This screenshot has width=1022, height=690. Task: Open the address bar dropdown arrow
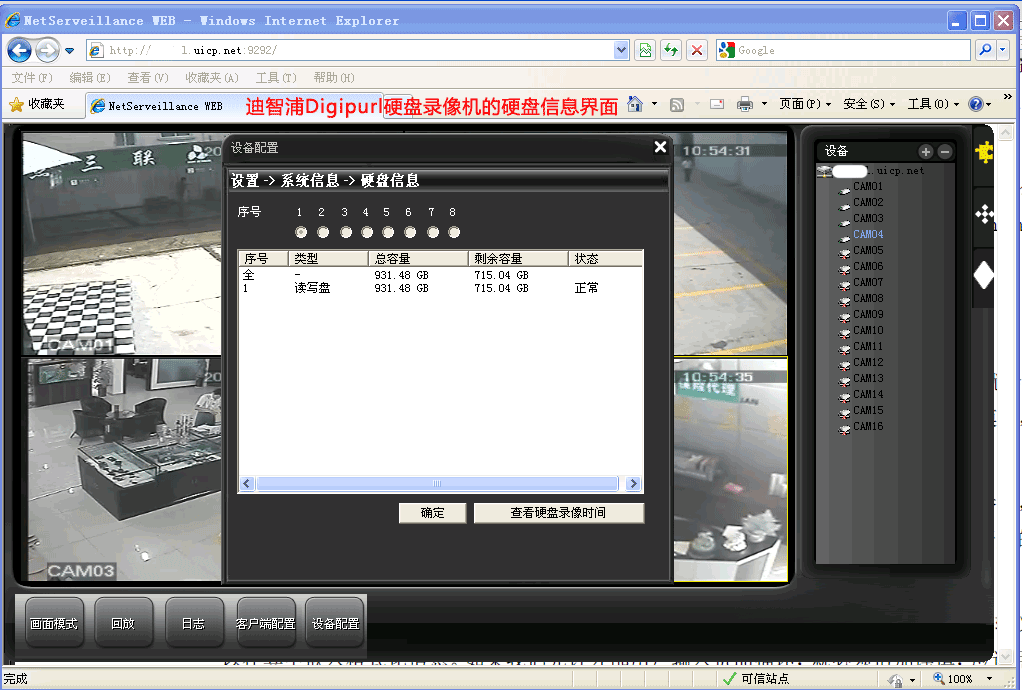click(x=621, y=50)
